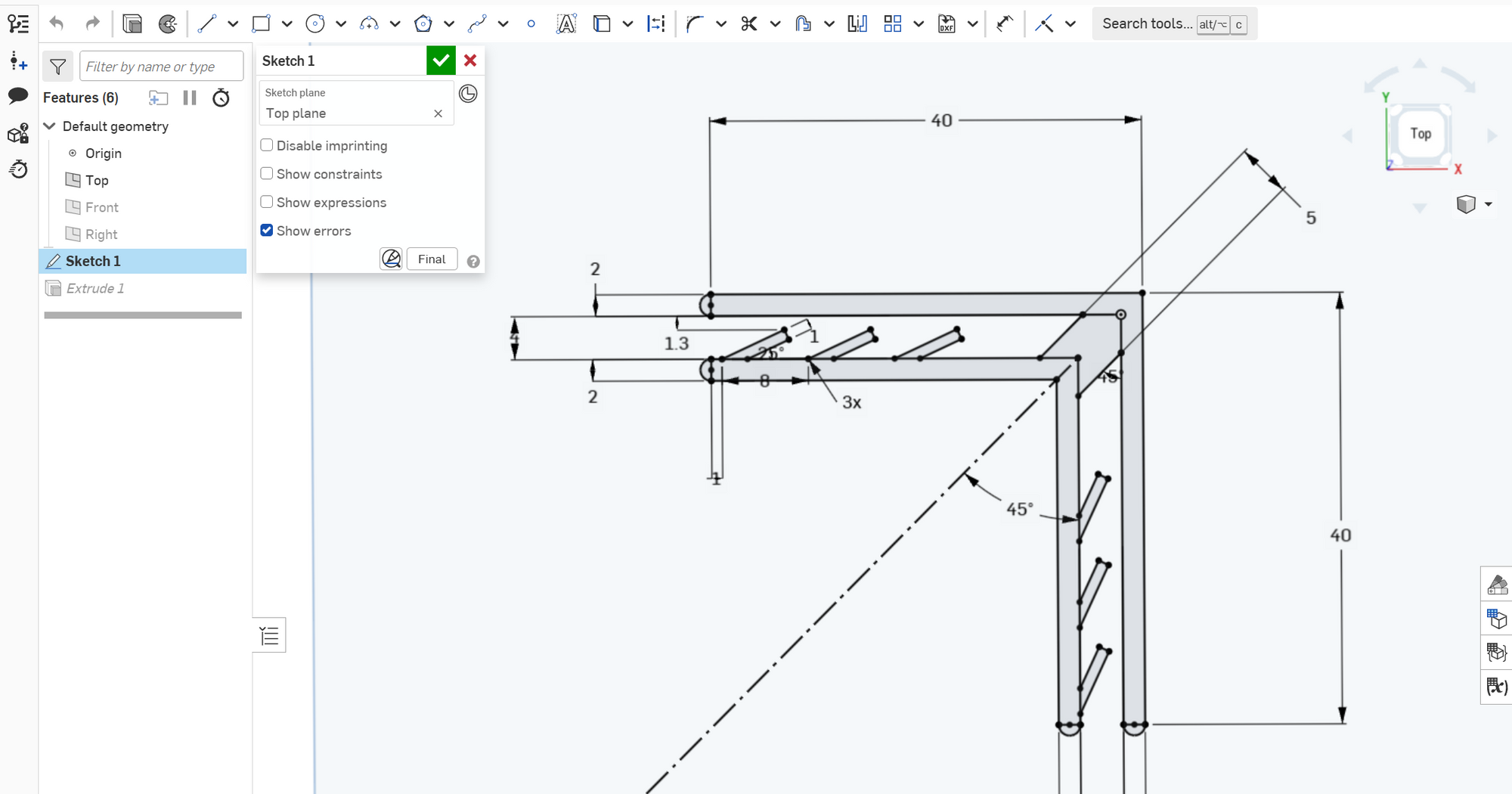
Task: Open the variable table (x) icon
Action: pyautogui.click(x=1497, y=686)
